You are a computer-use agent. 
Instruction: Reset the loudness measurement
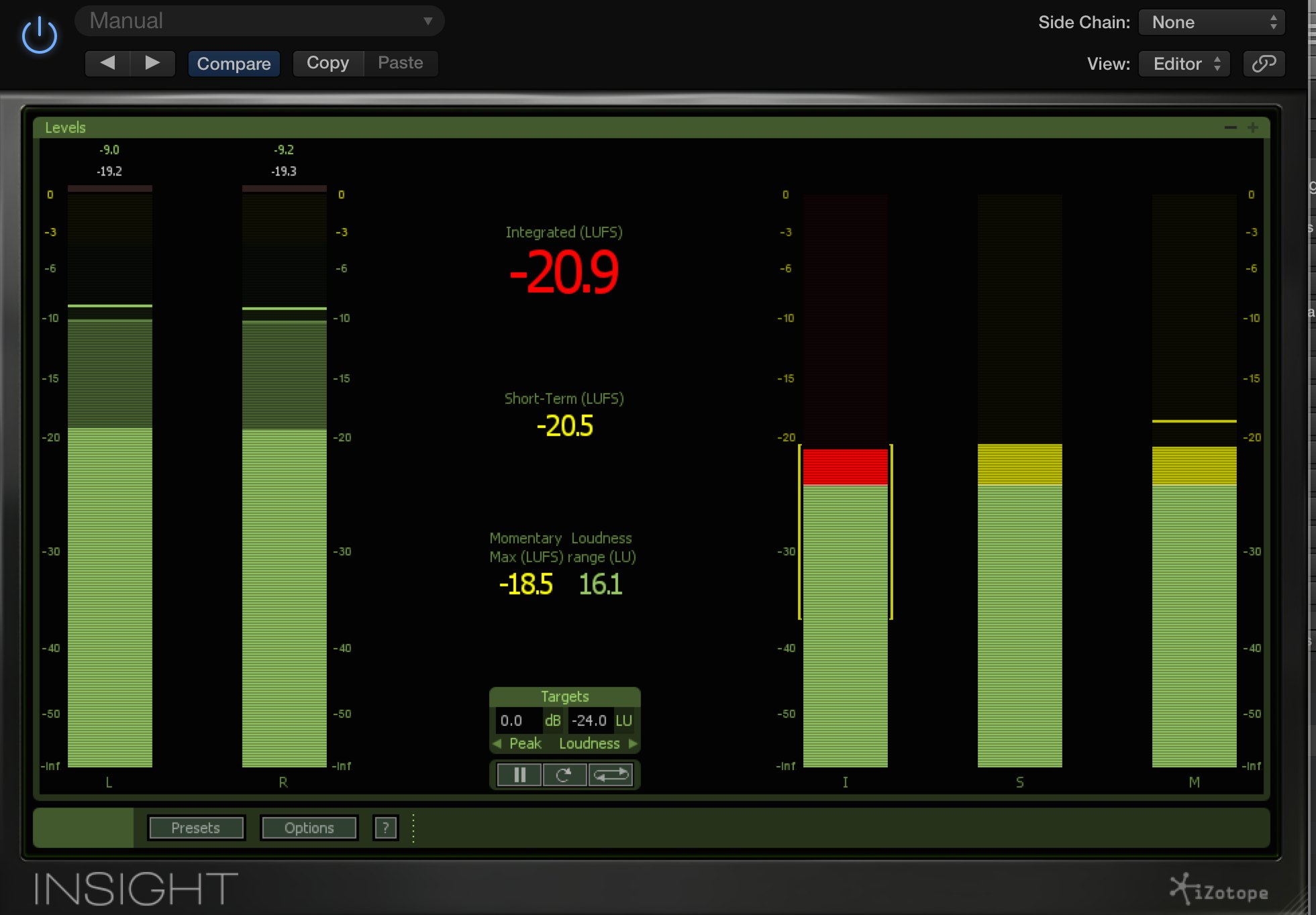564,775
